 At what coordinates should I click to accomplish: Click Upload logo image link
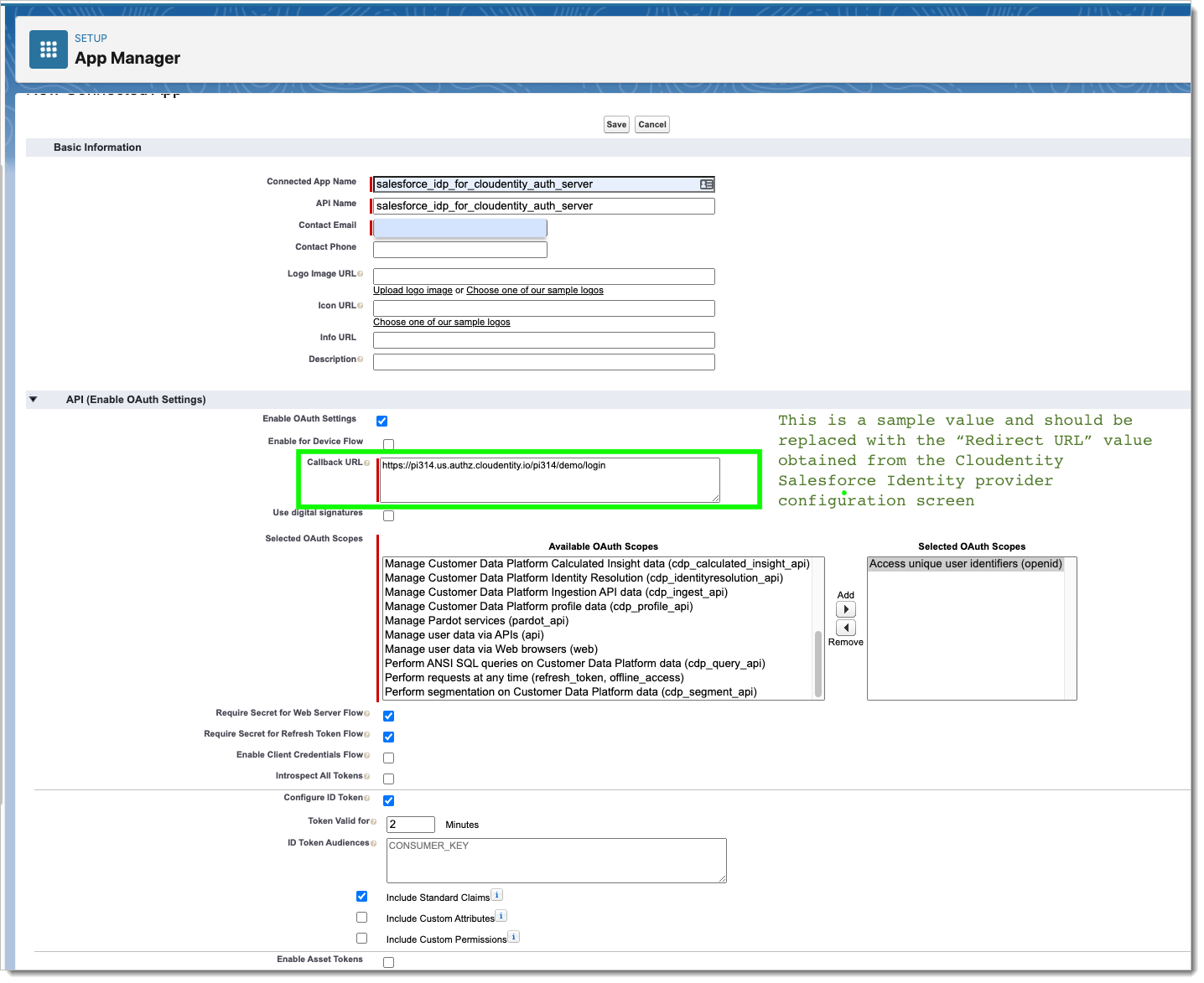coord(413,290)
